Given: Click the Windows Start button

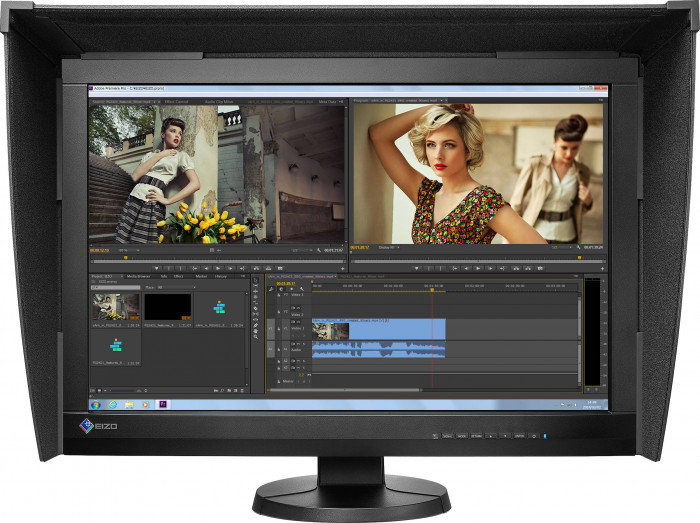Looking at the screenshot, I should coord(96,404).
